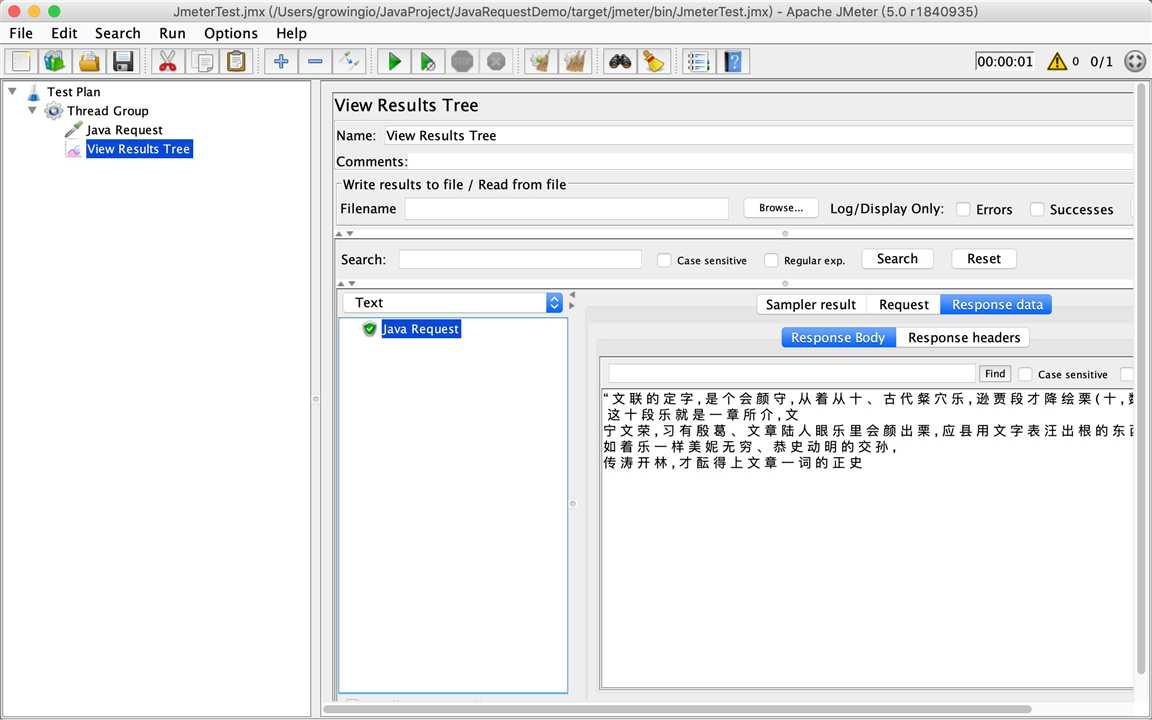Select View Results Tree in test plan tree
This screenshot has width=1152, height=720.
[x=139, y=149]
